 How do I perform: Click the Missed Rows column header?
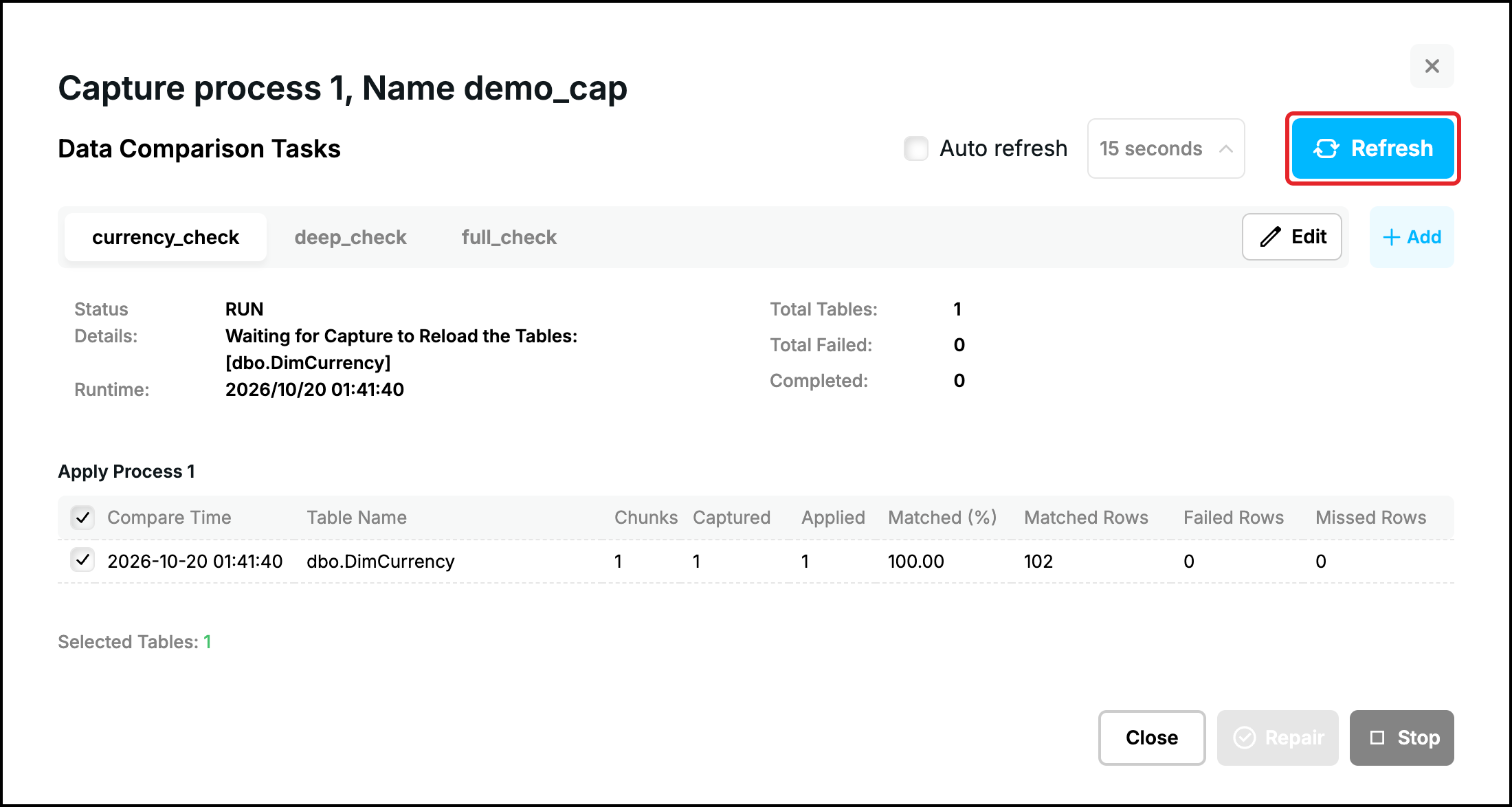[x=1371, y=518]
